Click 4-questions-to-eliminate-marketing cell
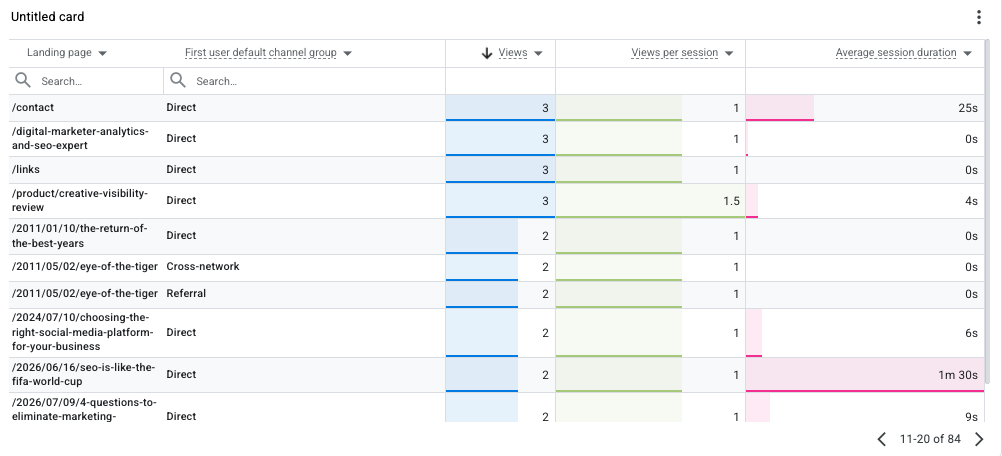The width and height of the screenshot is (1002, 456). click(84, 409)
